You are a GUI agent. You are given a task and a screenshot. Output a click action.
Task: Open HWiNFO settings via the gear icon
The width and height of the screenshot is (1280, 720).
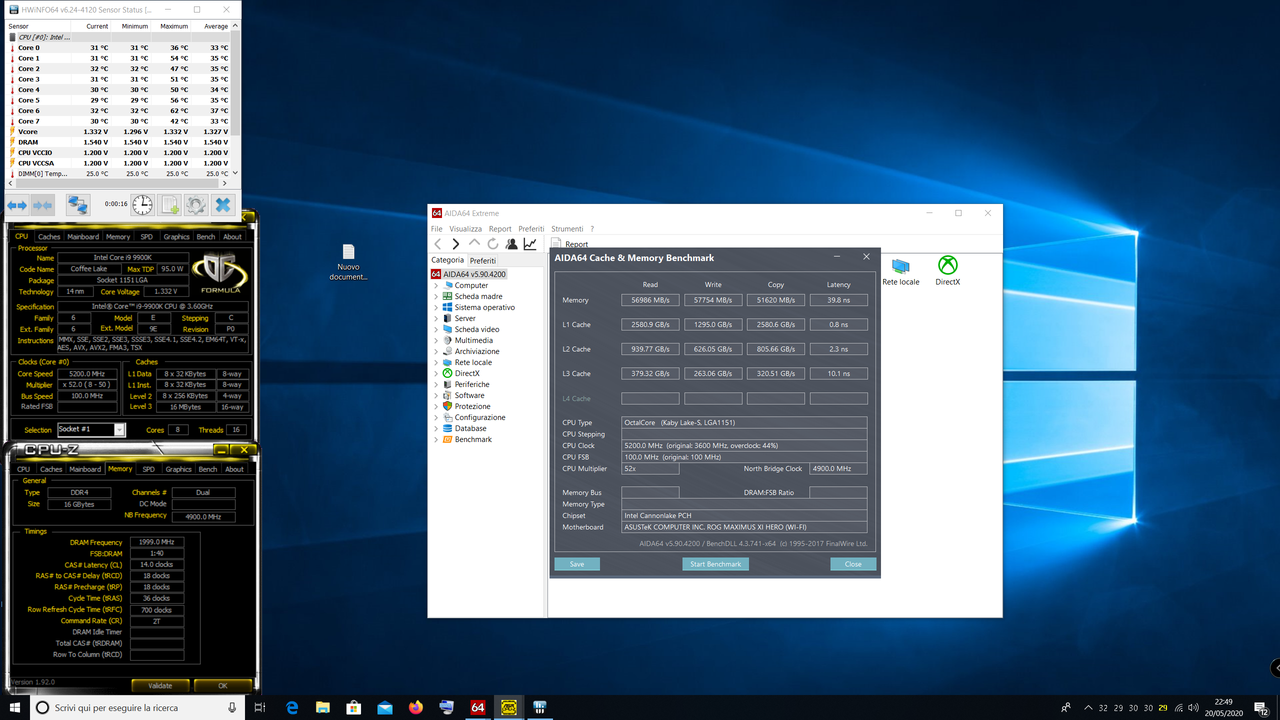click(196, 205)
